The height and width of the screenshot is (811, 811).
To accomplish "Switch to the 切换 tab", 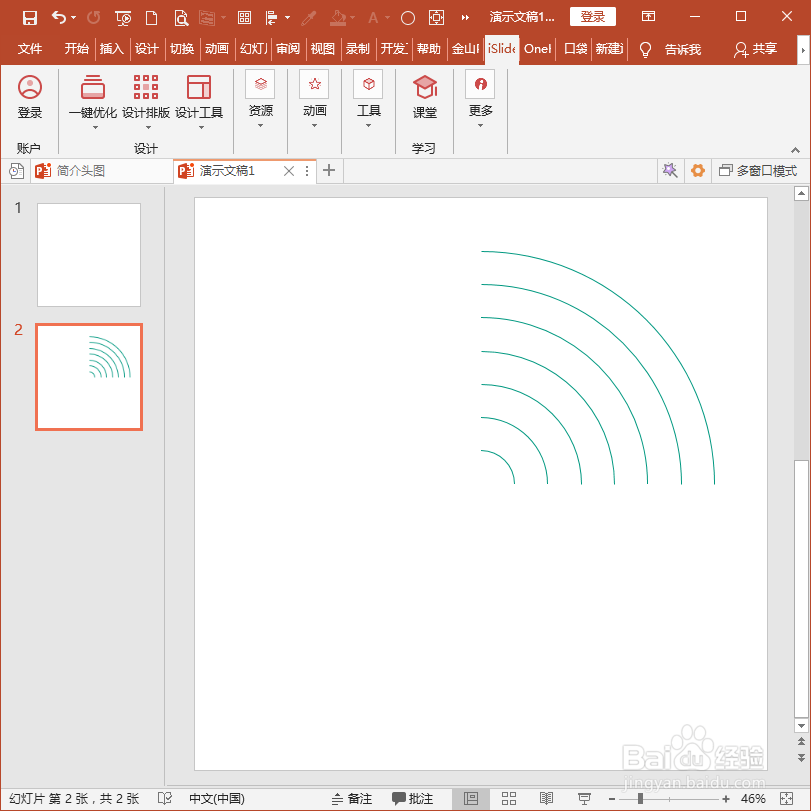I will [x=182, y=49].
